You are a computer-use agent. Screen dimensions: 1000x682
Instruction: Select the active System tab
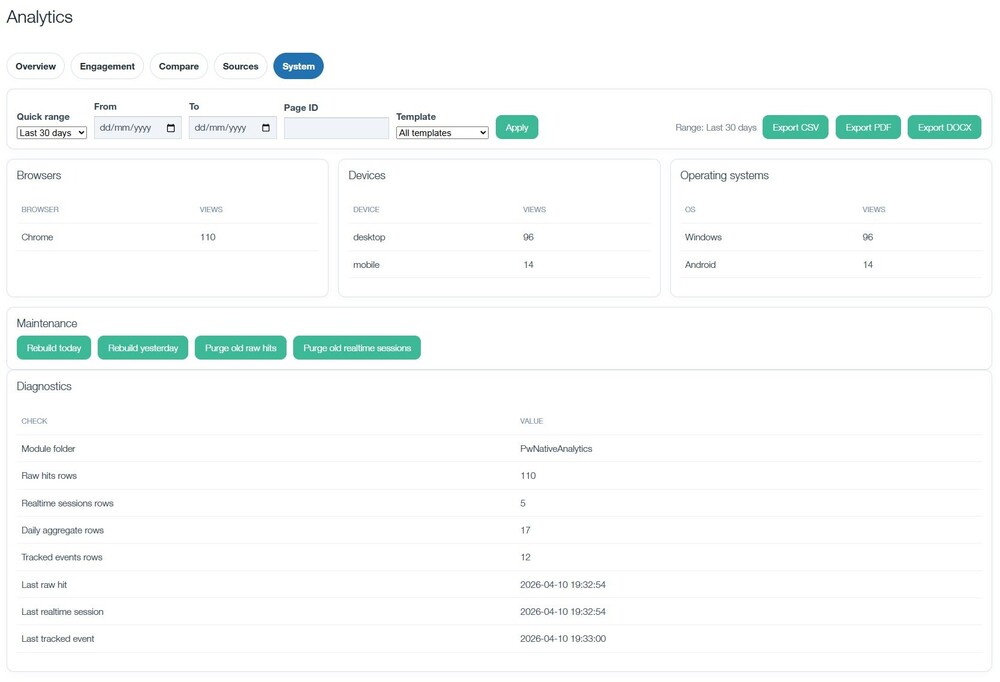(298, 66)
